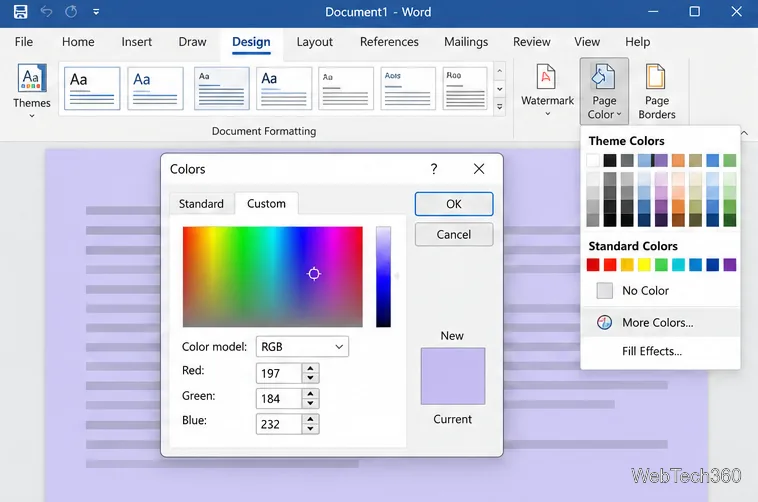Image resolution: width=758 pixels, height=502 pixels.
Task: Expand the full style gallery
Action: [499, 106]
